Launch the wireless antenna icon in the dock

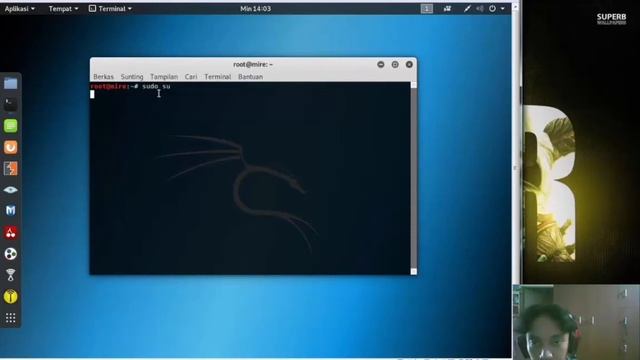point(11,275)
